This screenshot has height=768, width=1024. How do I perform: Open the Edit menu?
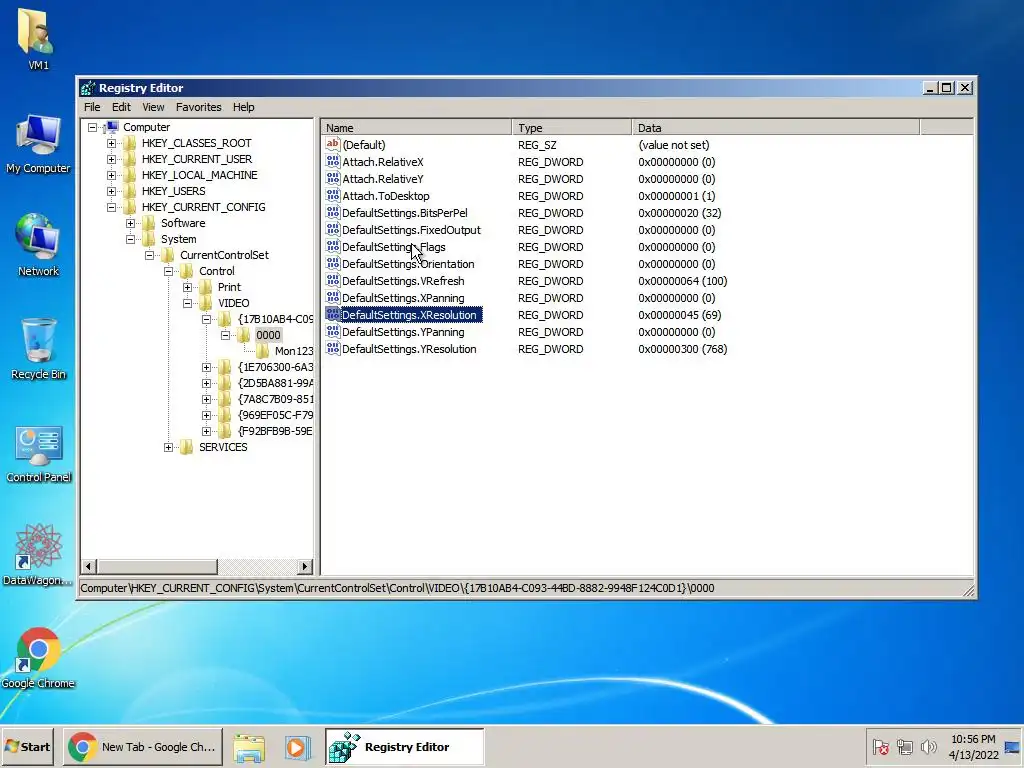coord(121,107)
